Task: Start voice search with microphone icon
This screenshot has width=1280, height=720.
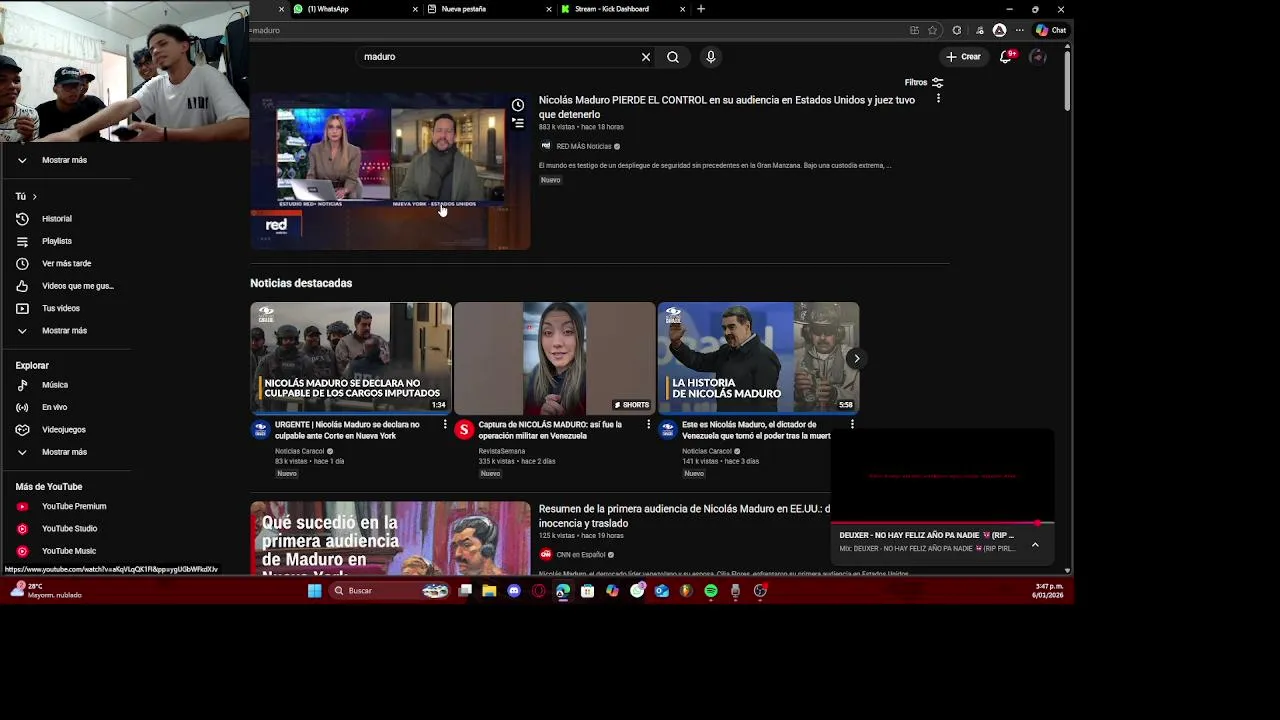Action: click(x=711, y=57)
